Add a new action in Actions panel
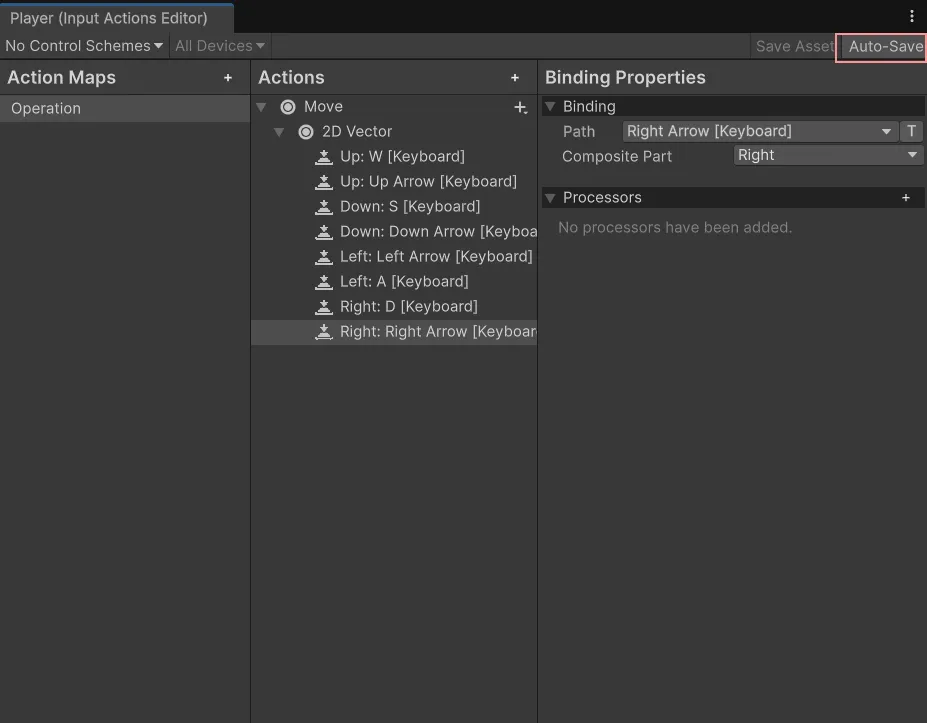The height and width of the screenshot is (723, 927). click(x=515, y=78)
